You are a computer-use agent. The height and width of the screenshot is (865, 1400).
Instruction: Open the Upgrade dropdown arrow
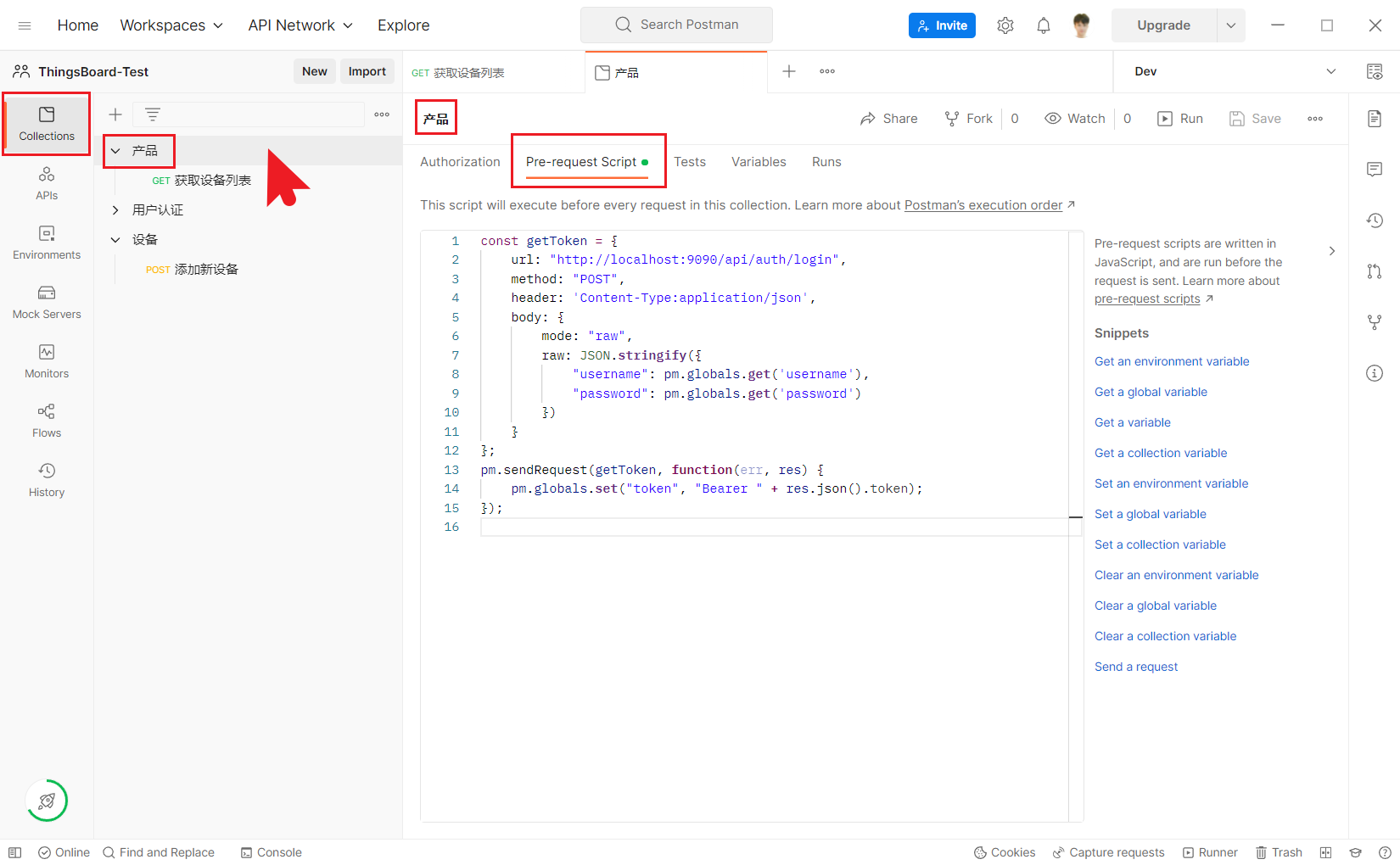[1231, 25]
